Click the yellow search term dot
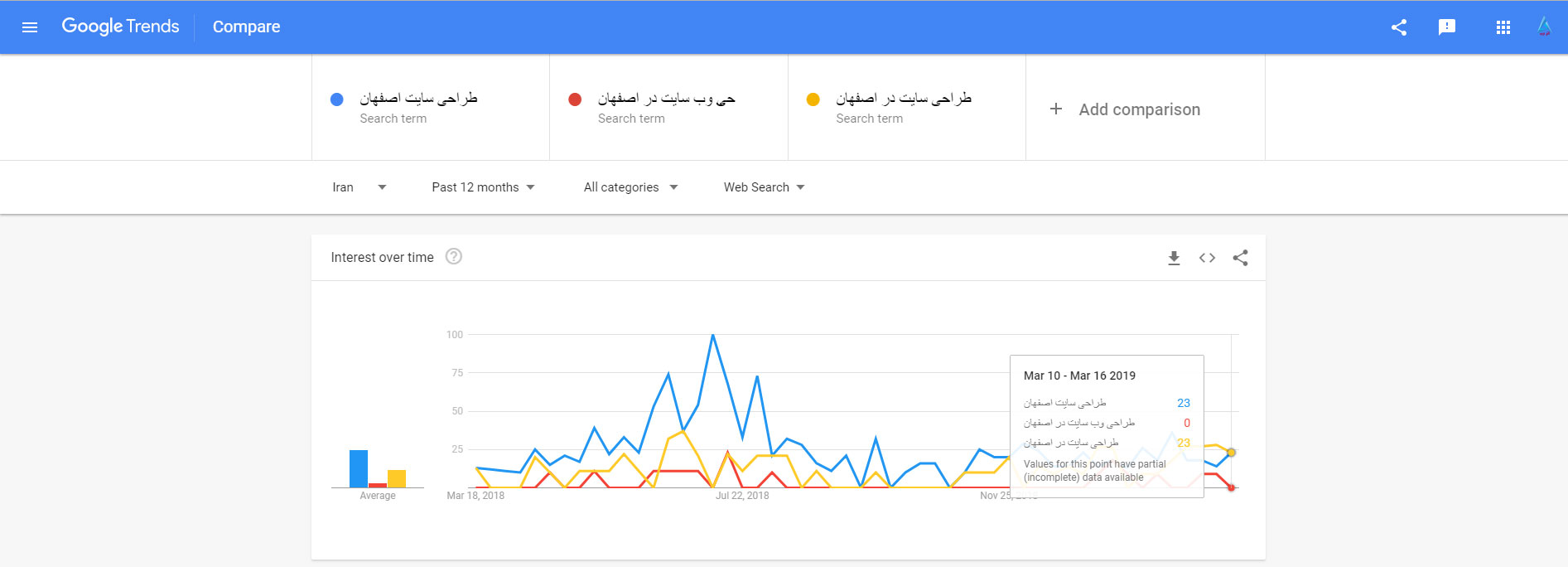The image size is (1568, 567). point(813,99)
